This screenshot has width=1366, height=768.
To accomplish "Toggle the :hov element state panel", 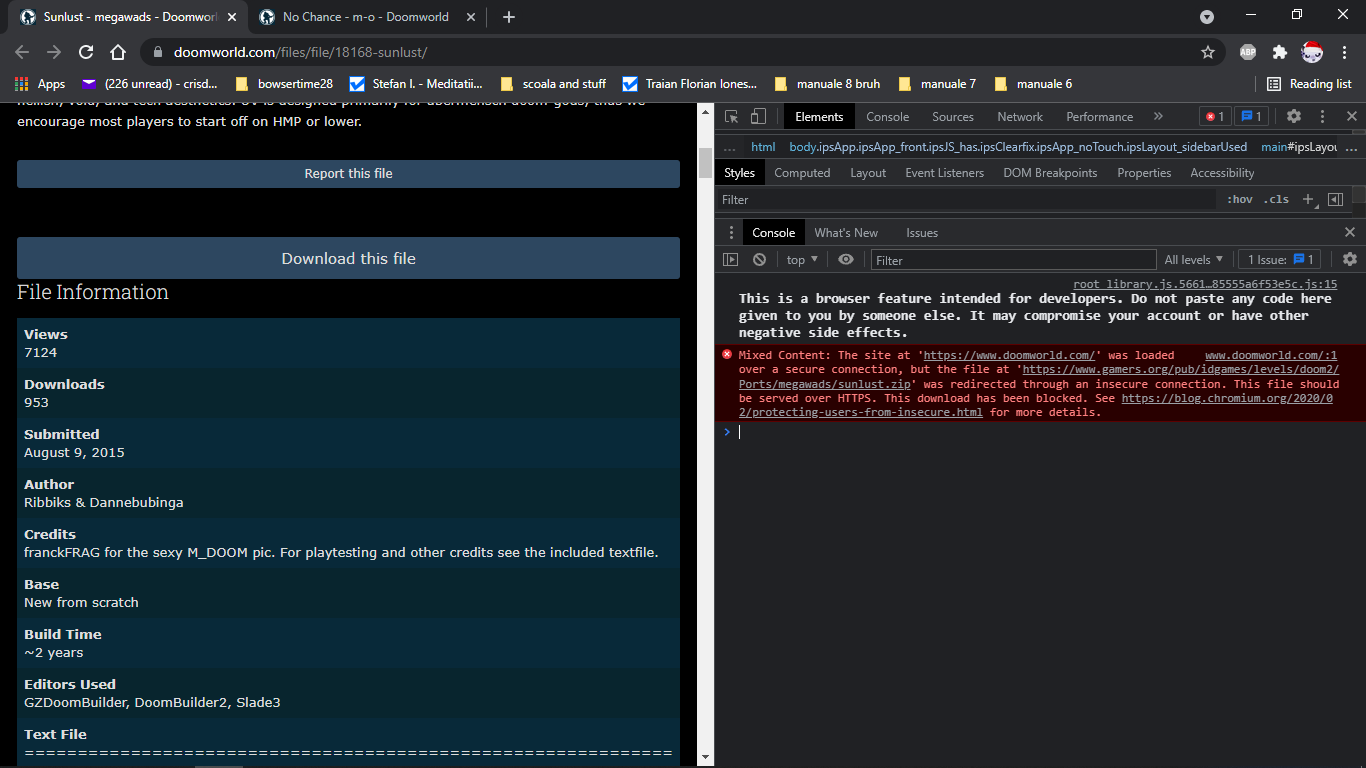I will click(x=1240, y=199).
